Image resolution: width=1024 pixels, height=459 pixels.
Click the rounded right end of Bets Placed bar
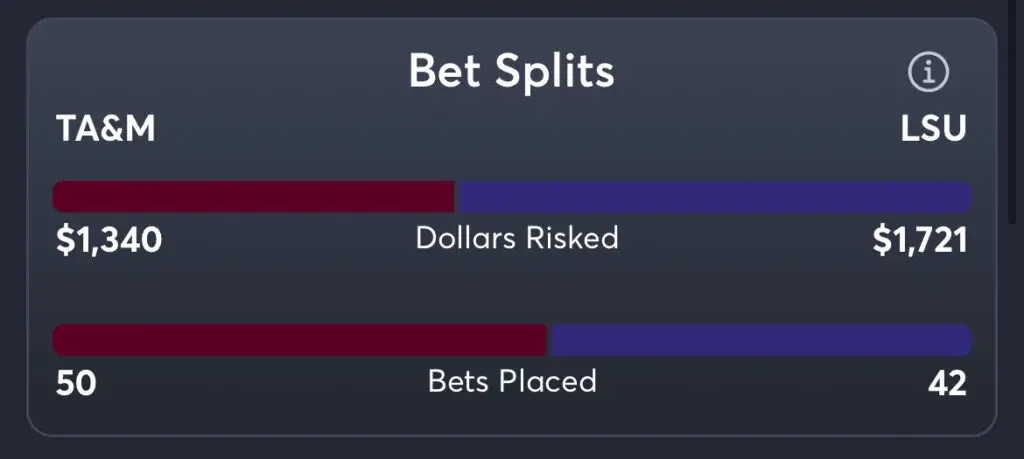[964, 340]
